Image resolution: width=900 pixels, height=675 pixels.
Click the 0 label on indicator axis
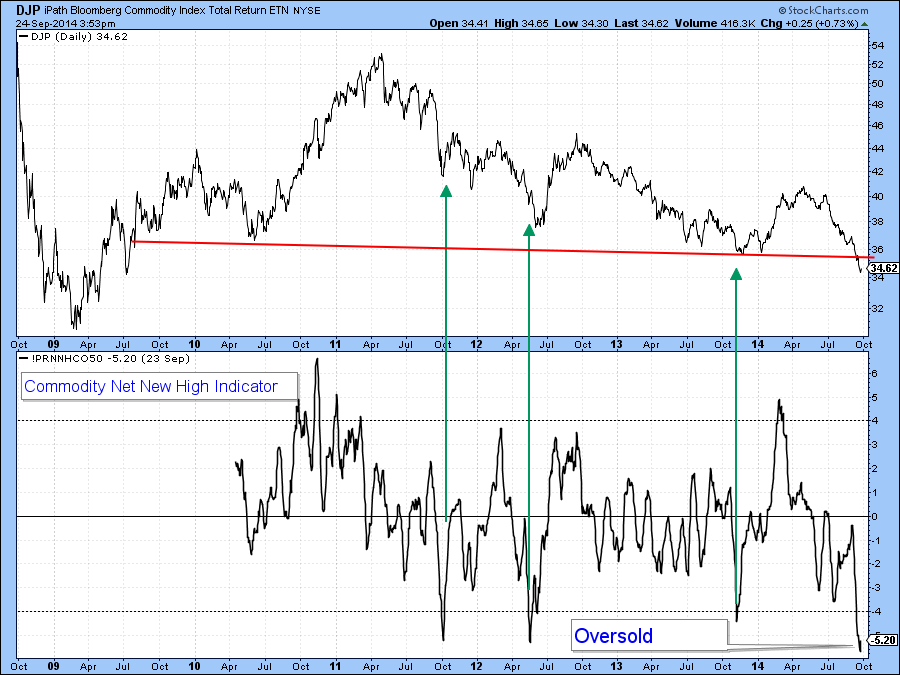click(874, 517)
